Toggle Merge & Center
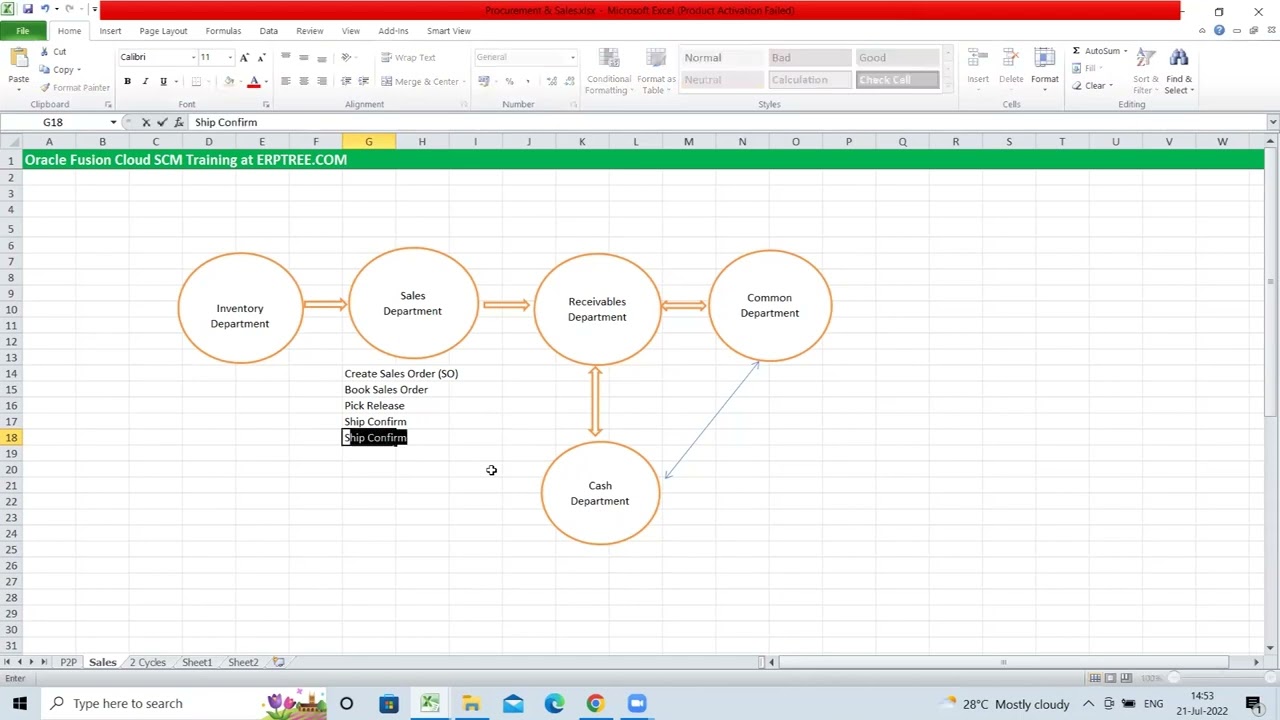This screenshot has width=1280, height=720. click(x=420, y=81)
